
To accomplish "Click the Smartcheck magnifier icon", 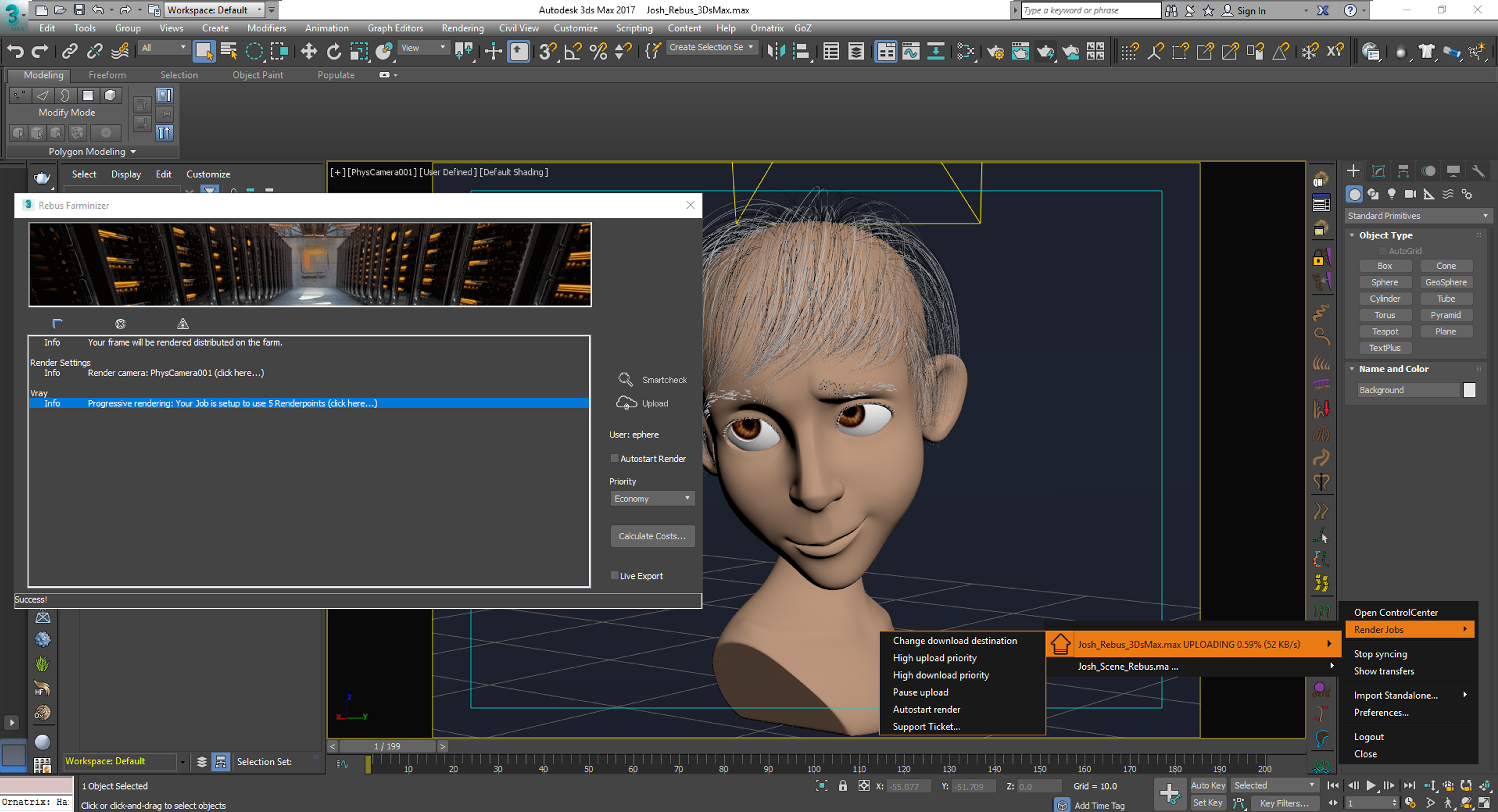I will coord(626,380).
